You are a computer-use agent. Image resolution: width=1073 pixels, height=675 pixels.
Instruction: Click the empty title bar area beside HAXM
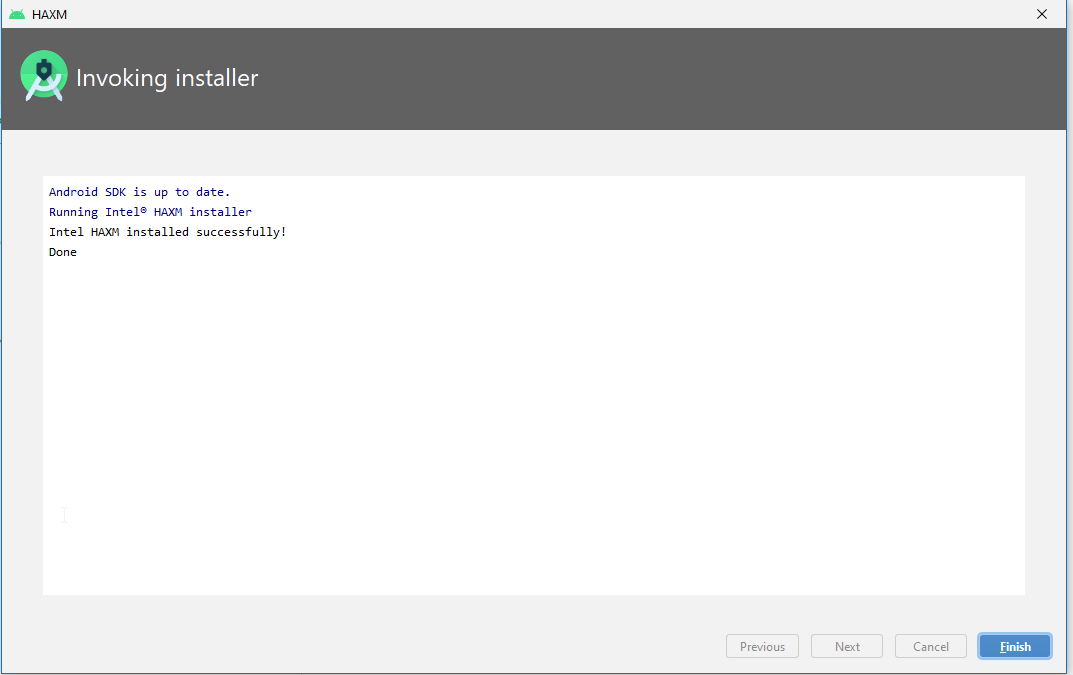point(500,14)
